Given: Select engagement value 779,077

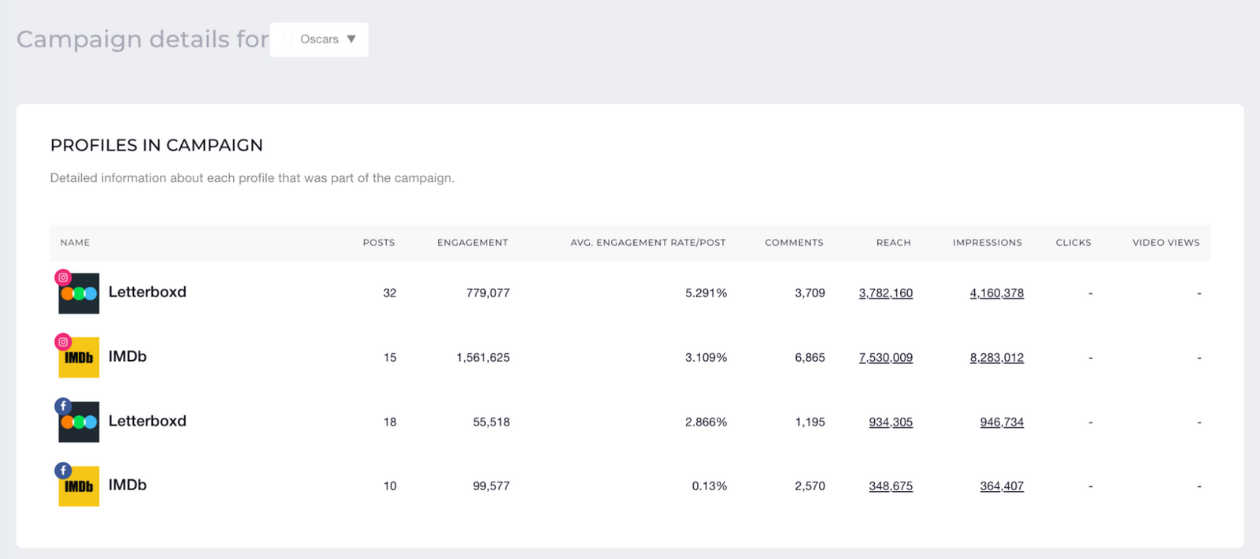Looking at the screenshot, I should 488,293.
